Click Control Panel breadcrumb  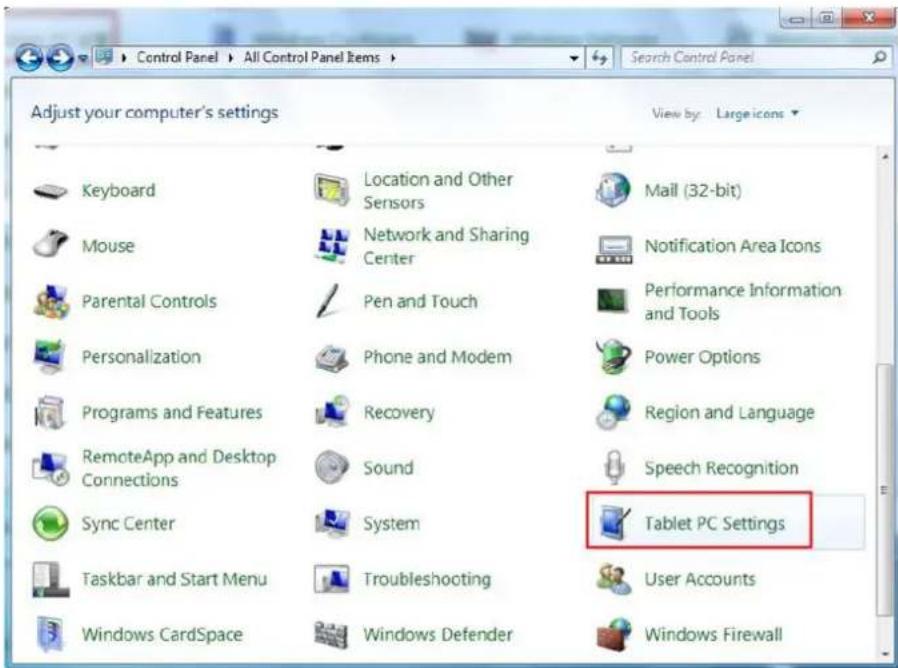[177, 57]
